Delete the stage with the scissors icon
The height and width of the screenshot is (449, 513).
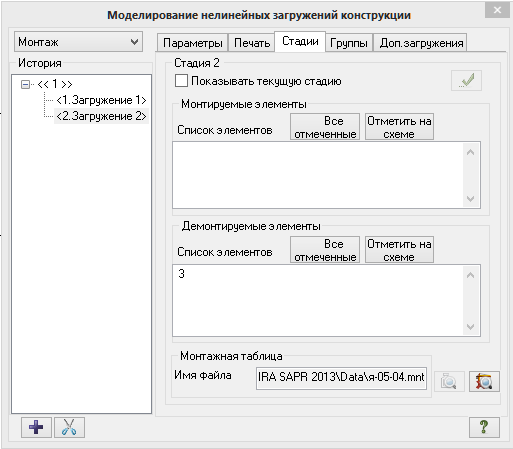pyautogui.click(x=69, y=427)
